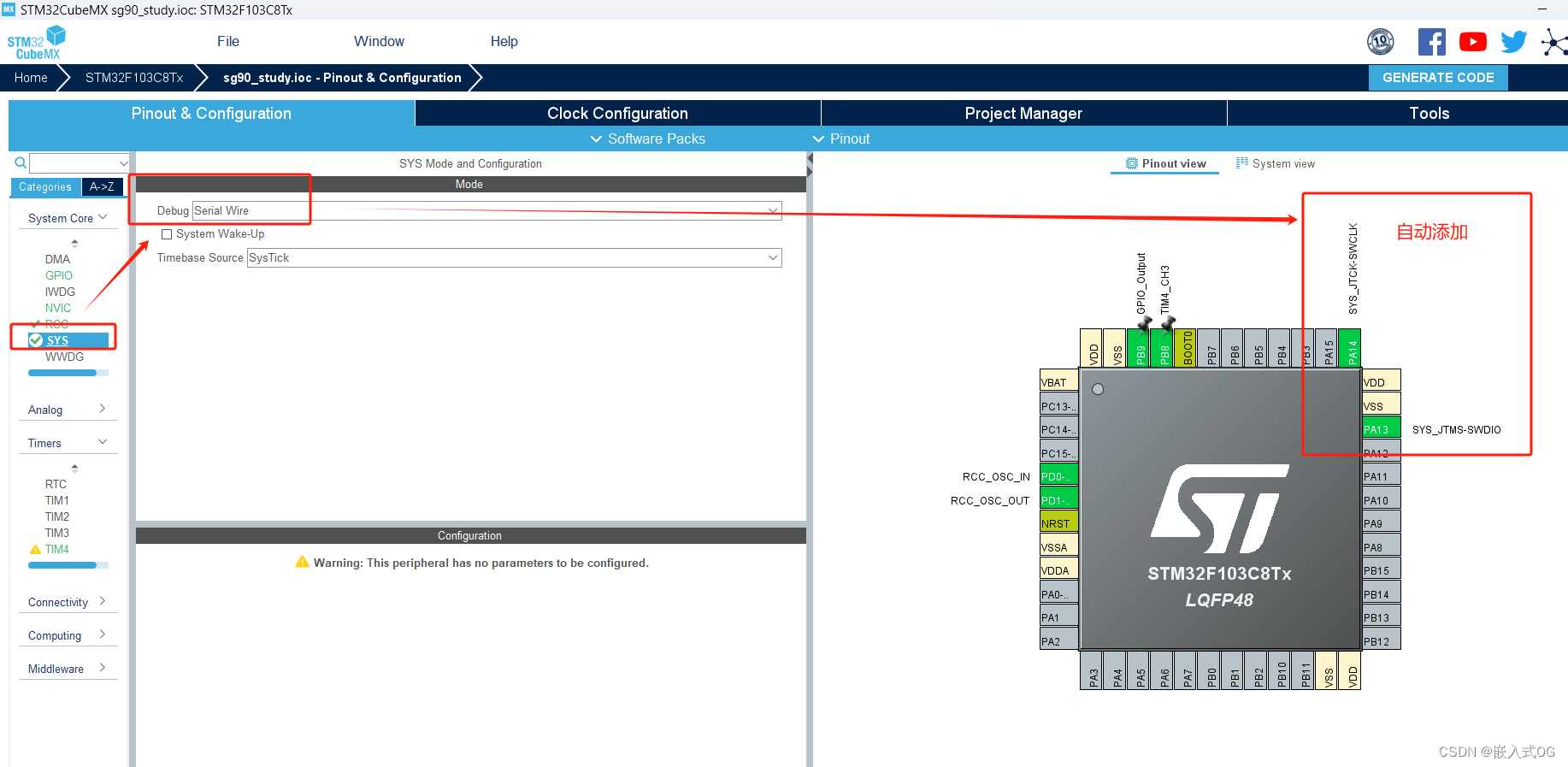Click the PA14 SWCLK pin on chip
This screenshot has width=1568, height=767.
(x=1350, y=348)
